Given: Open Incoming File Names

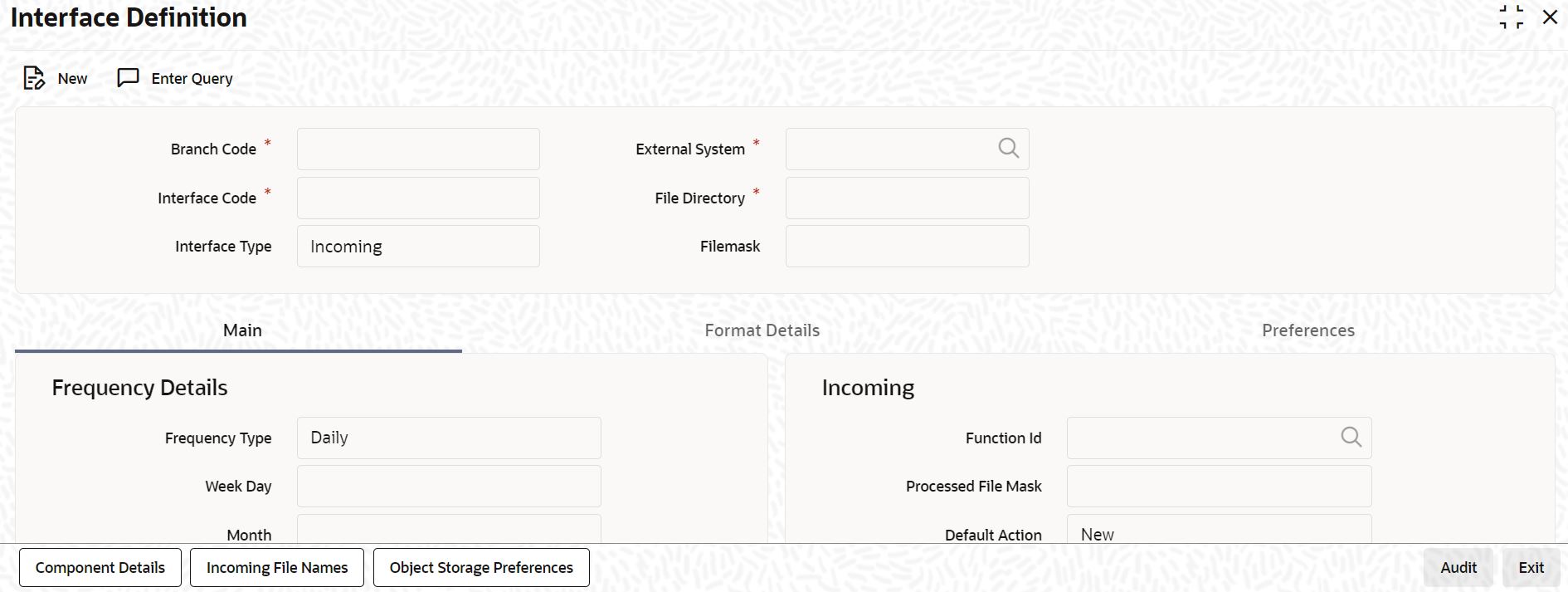Looking at the screenshot, I should (x=277, y=568).
